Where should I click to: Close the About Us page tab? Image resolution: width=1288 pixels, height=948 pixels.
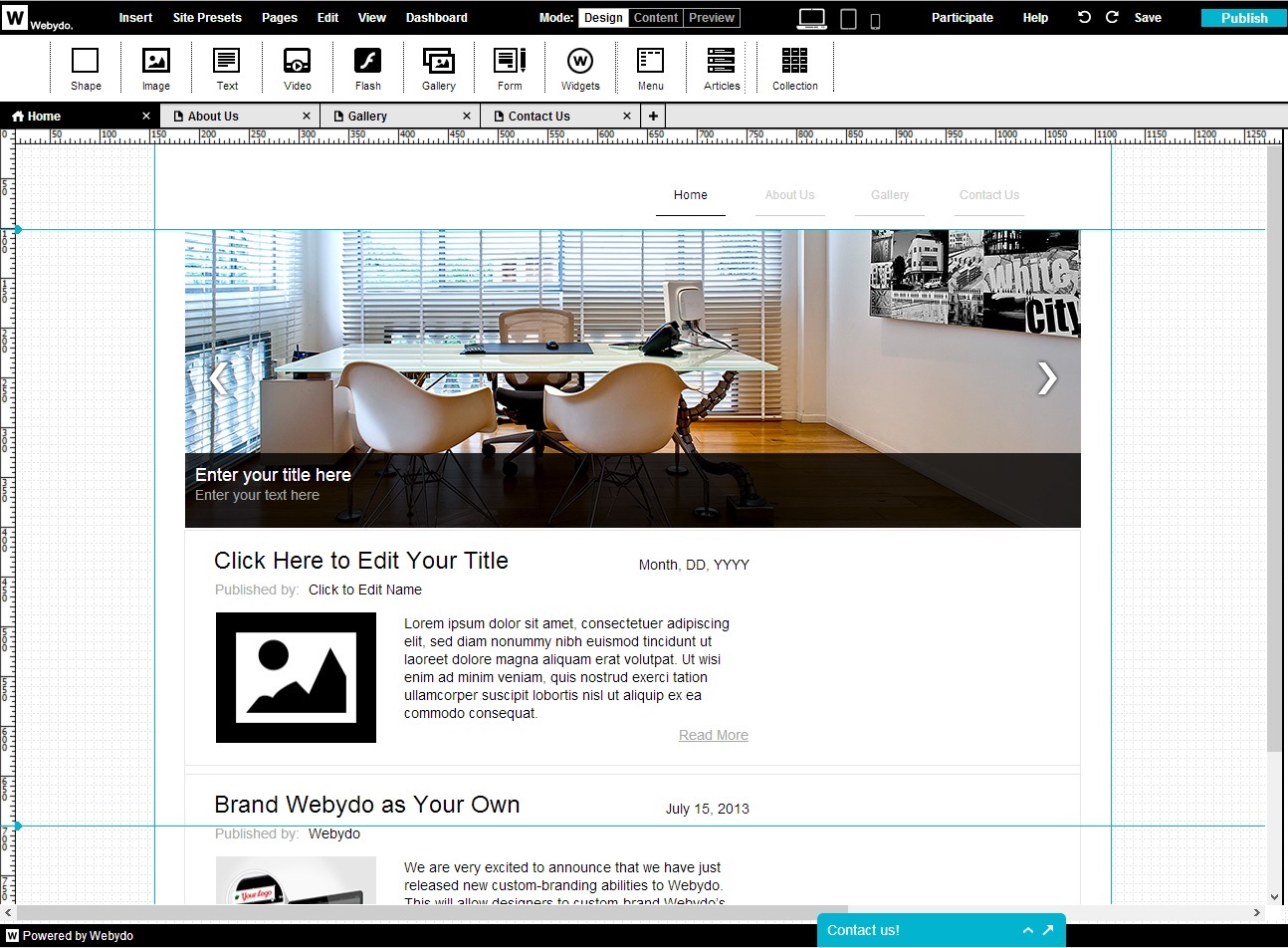[307, 117]
